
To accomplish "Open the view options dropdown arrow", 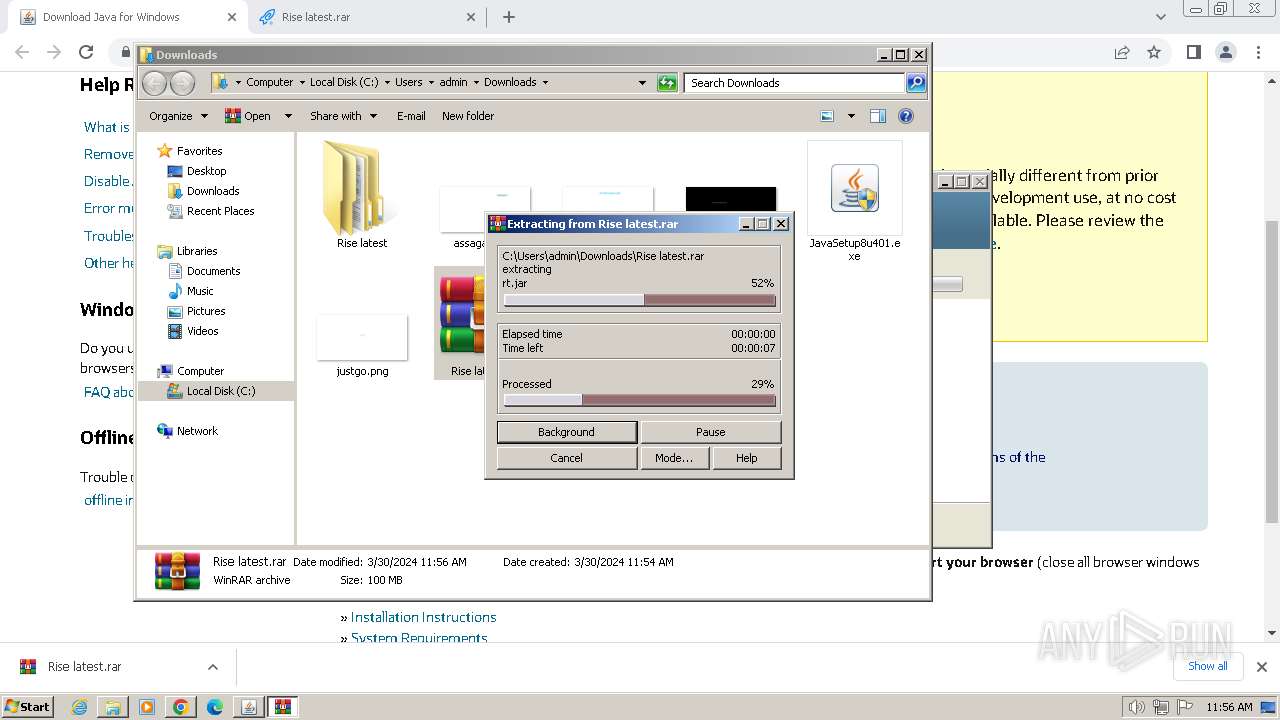I will point(851,116).
